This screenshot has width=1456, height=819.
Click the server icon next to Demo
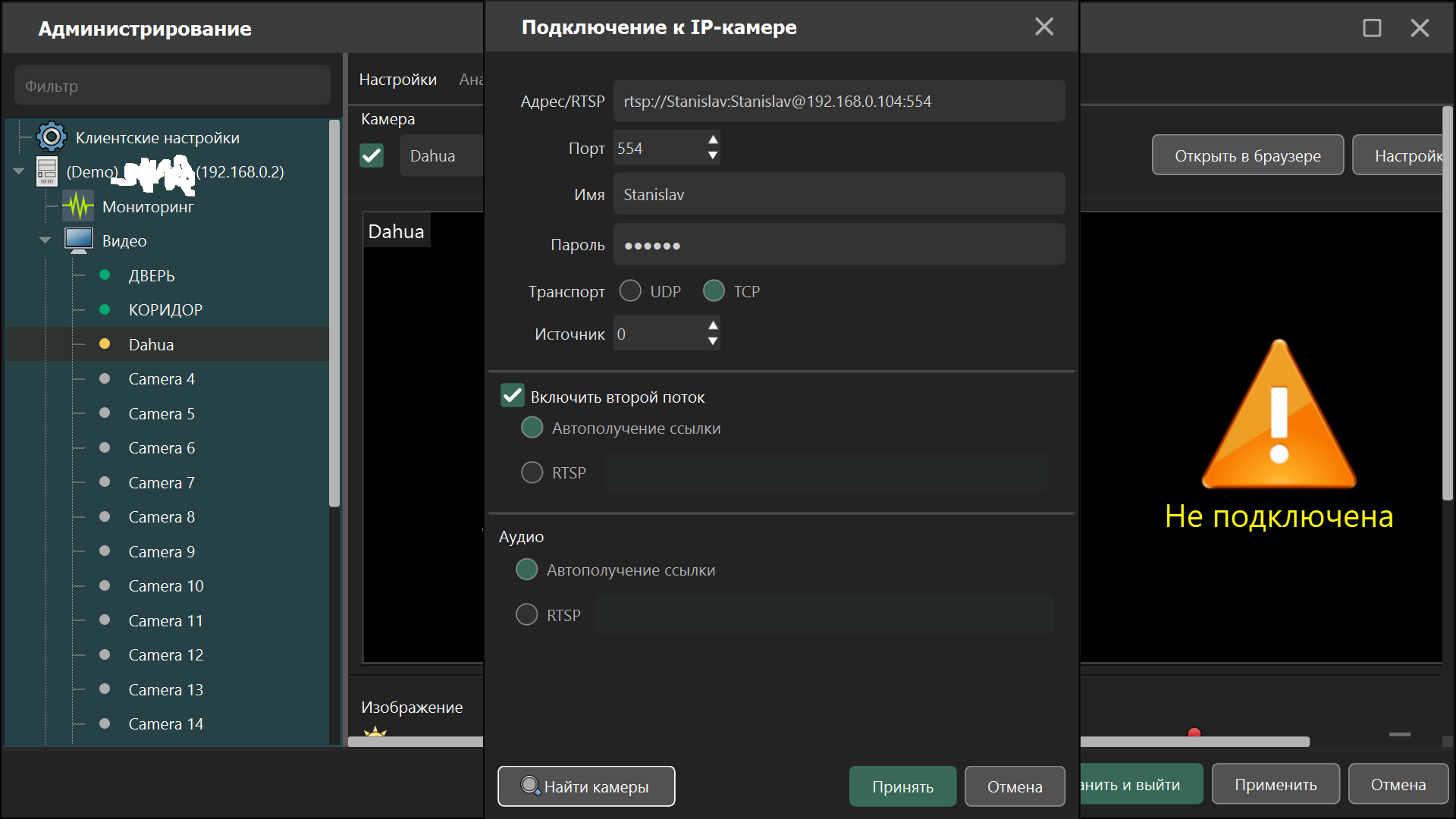click(47, 172)
